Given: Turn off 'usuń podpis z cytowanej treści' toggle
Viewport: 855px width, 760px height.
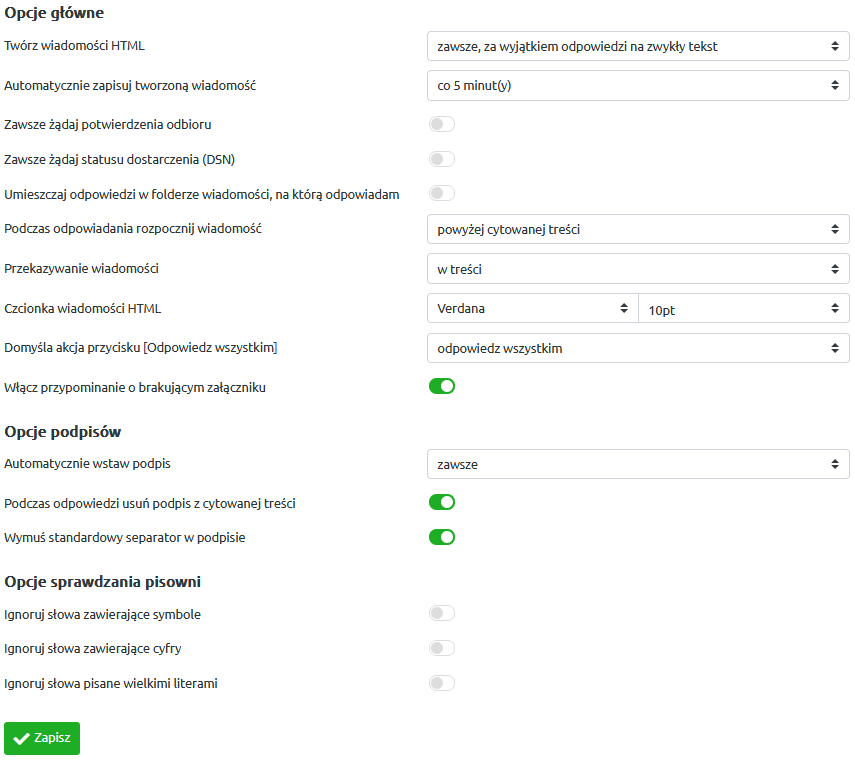Looking at the screenshot, I should (x=442, y=503).
